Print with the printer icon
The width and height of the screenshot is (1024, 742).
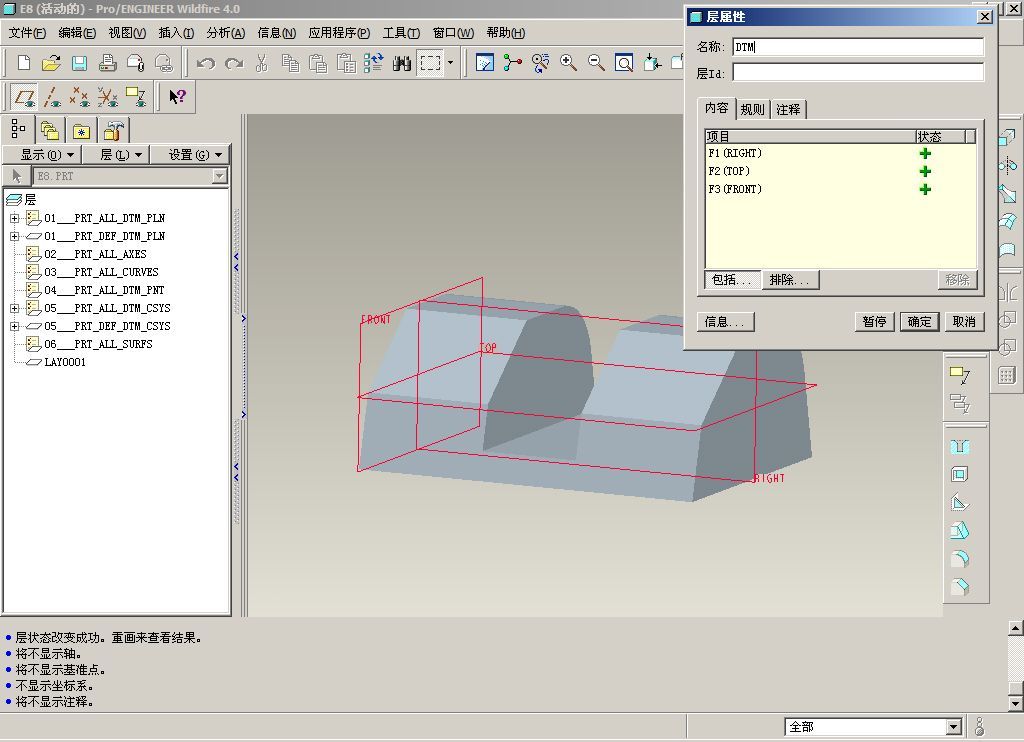point(107,63)
